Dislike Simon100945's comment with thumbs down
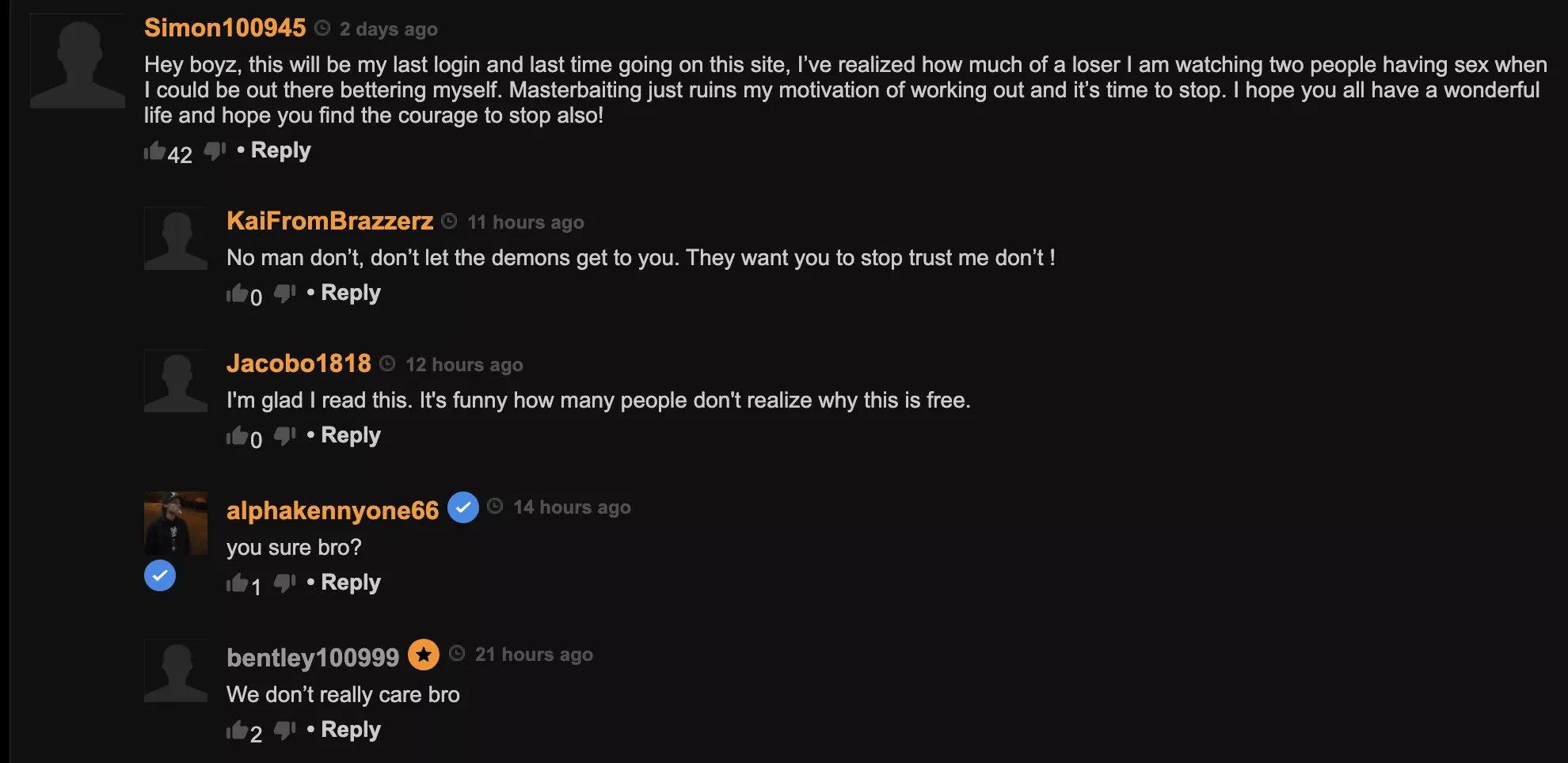This screenshot has height=763, width=1568. pos(215,150)
